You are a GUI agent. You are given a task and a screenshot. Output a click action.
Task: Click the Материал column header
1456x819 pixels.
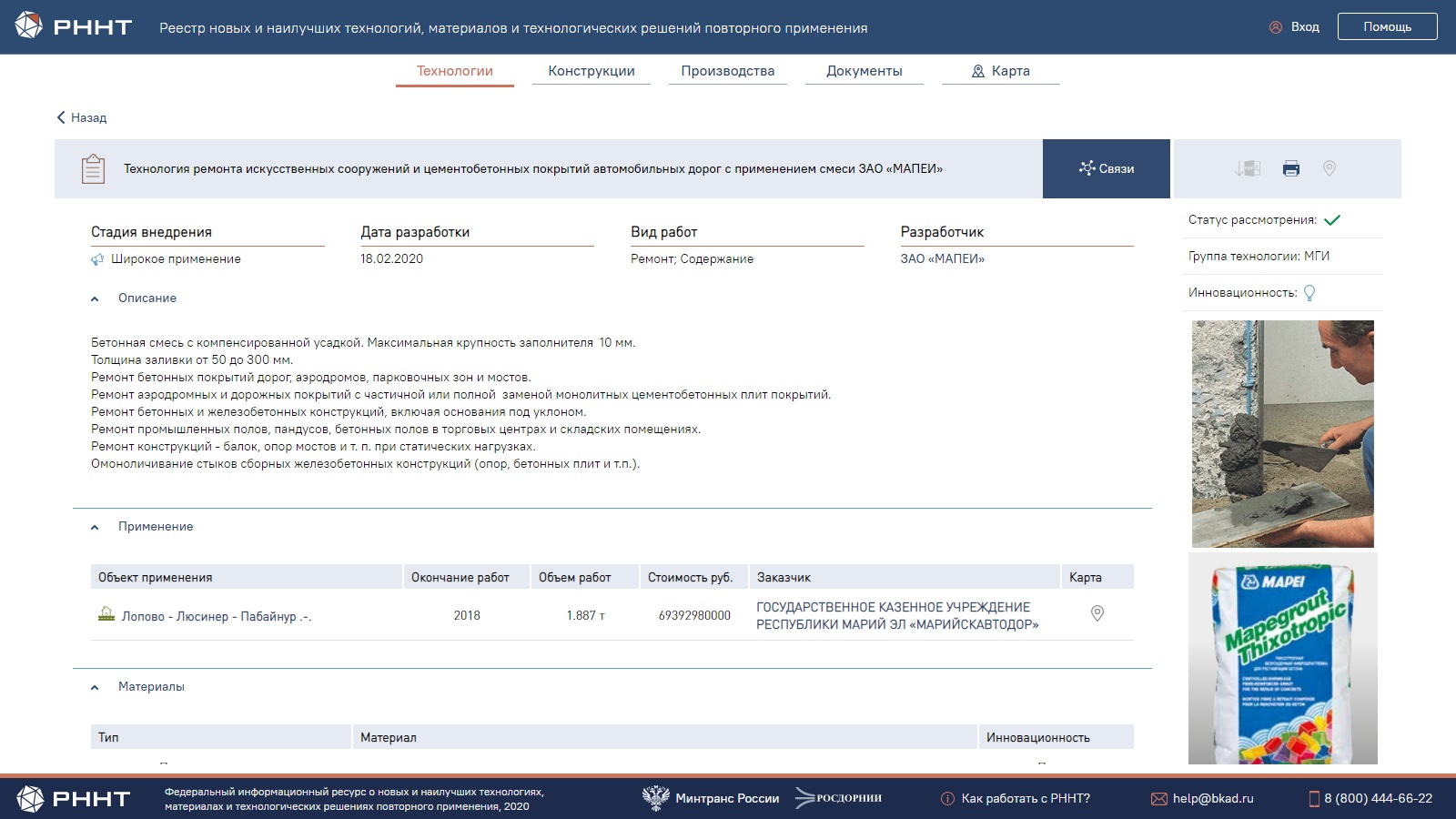(x=665, y=737)
